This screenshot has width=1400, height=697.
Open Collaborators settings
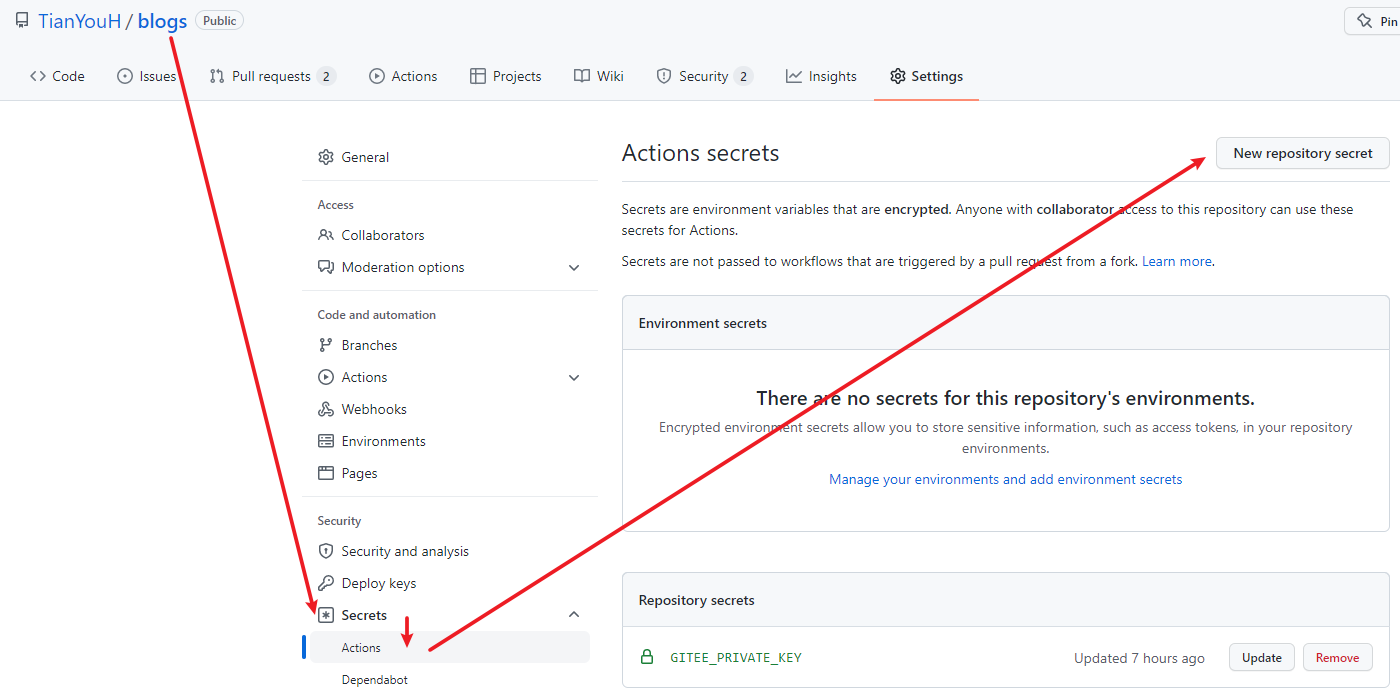click(x=450, y=235)
